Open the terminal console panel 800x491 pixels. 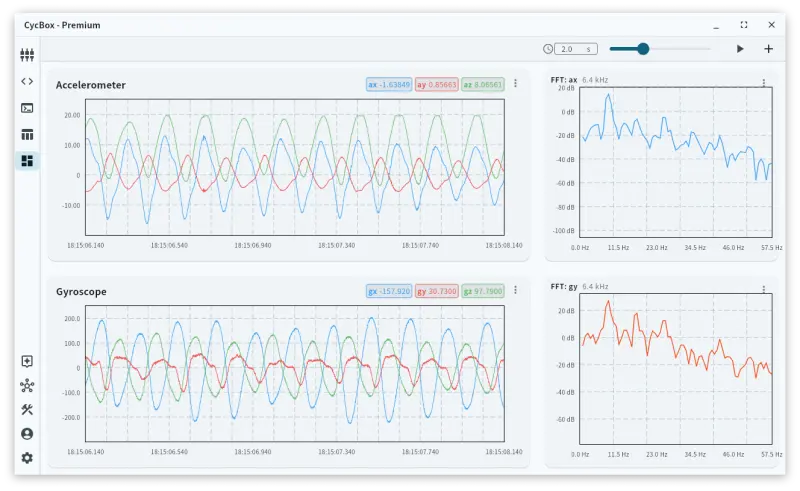(27, 108)
